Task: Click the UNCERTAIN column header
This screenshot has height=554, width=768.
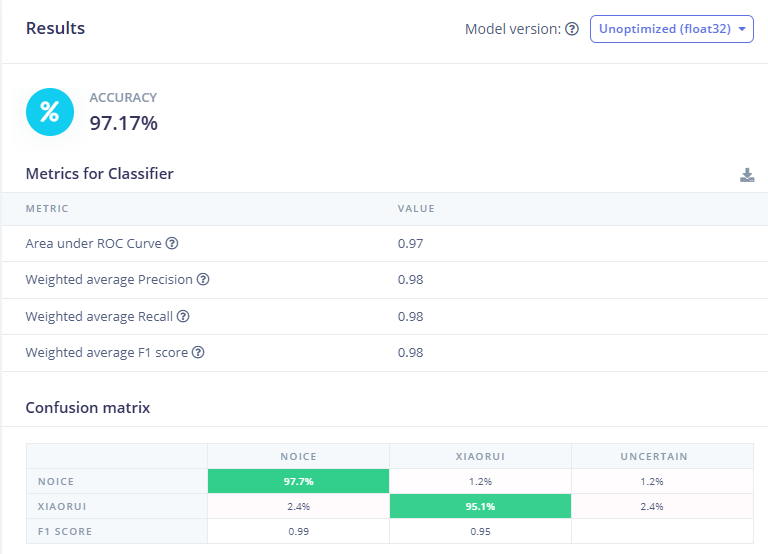Action: [x=662, y=456]
